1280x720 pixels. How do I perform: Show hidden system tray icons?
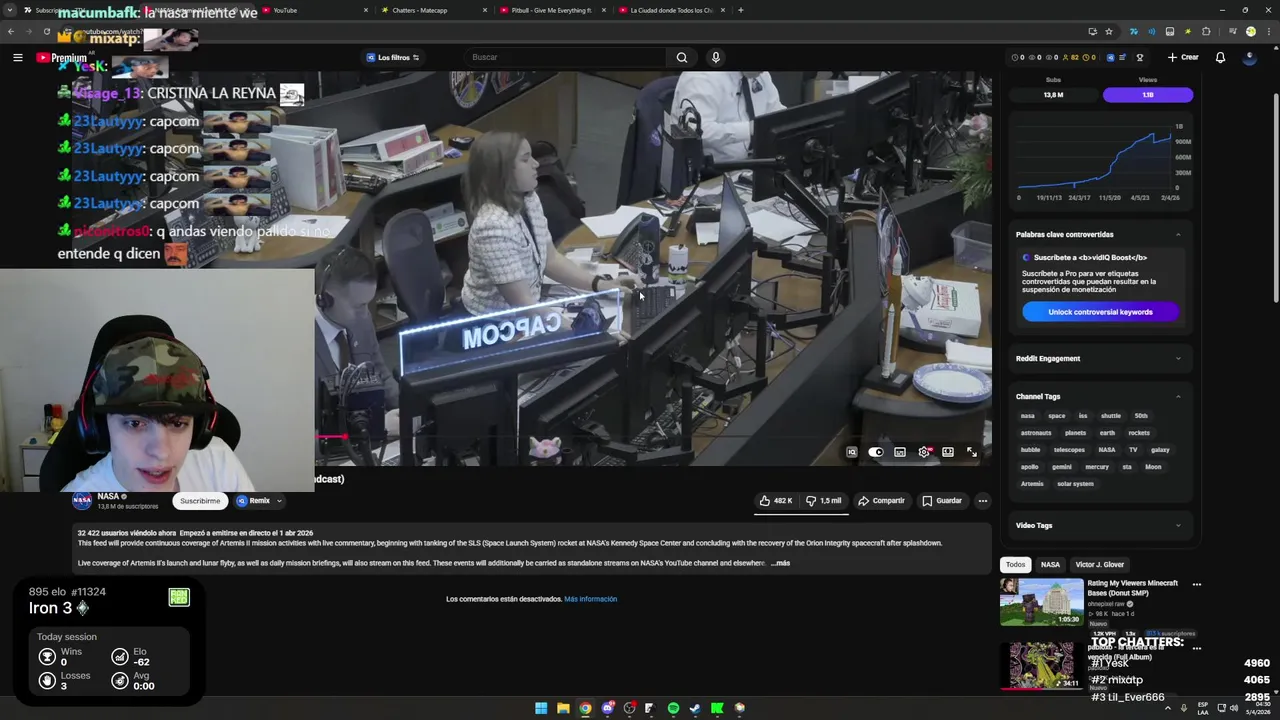pos(1169,708)
